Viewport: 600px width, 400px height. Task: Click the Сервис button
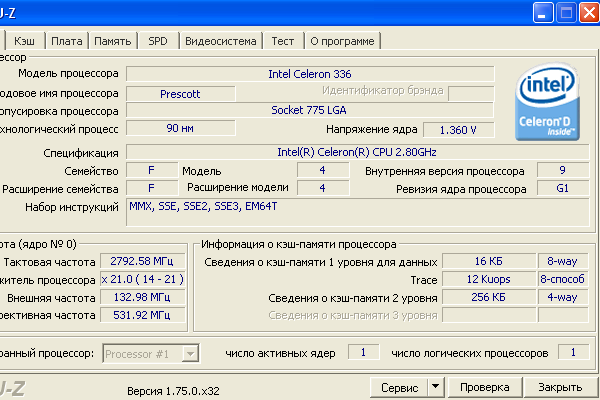(398, 386)
